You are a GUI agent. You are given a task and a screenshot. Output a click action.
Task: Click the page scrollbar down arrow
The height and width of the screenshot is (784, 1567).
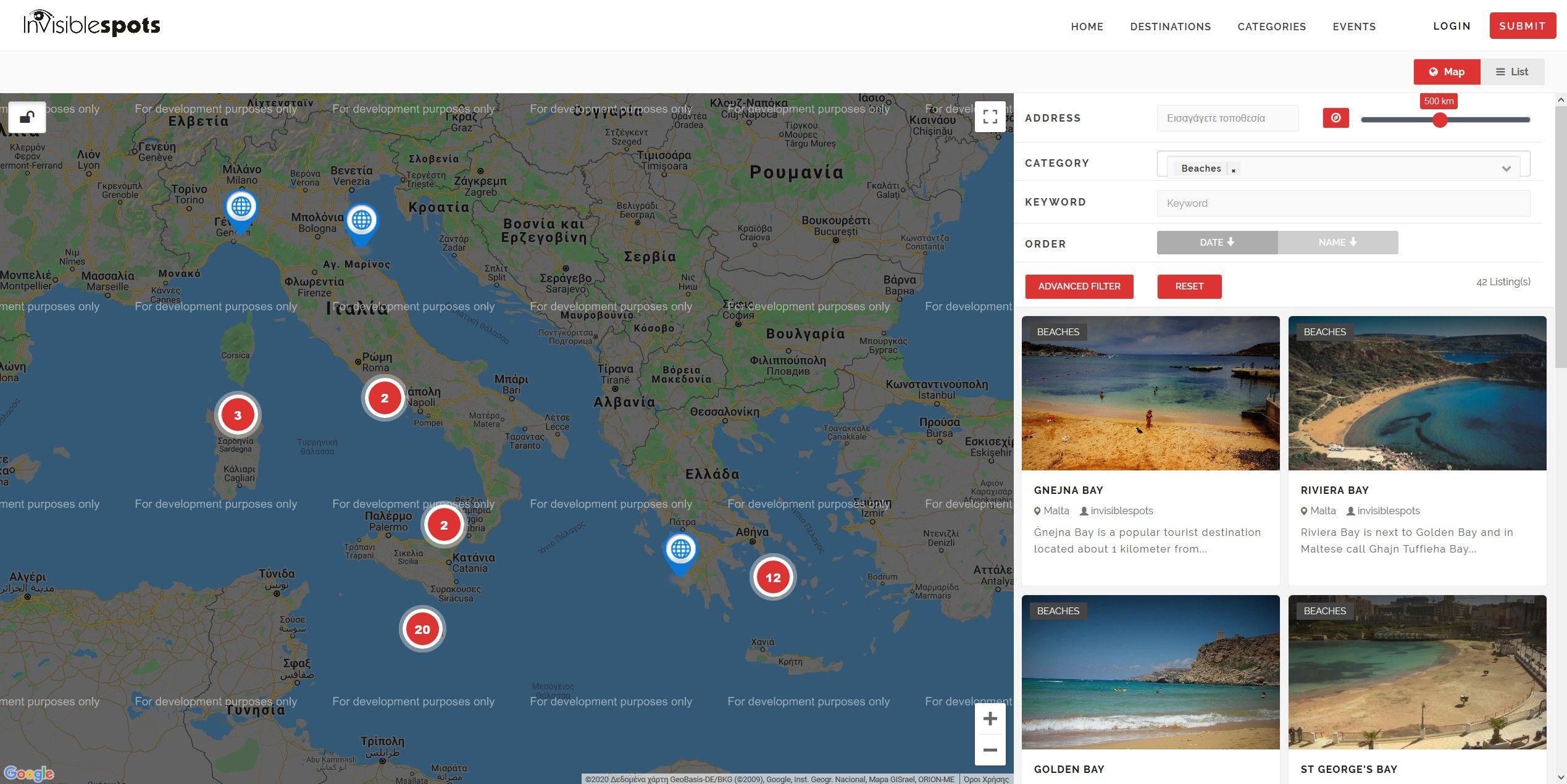[1561, 778]
